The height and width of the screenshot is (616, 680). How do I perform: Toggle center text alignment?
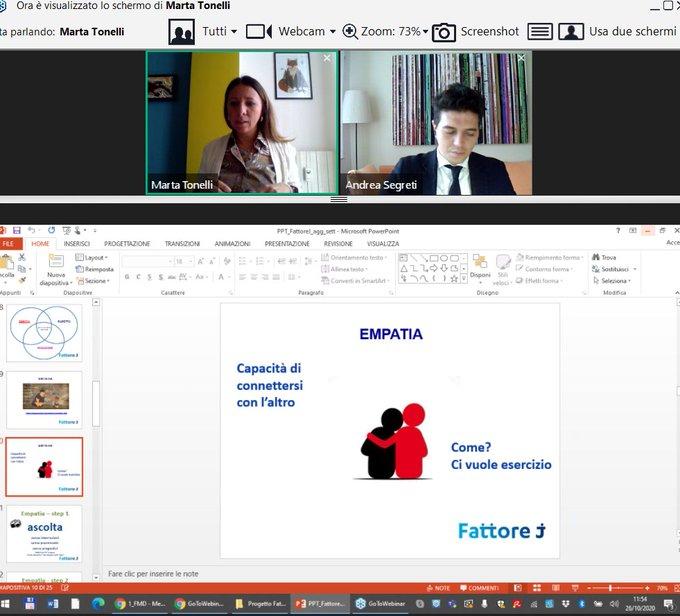tap(254, 277)
